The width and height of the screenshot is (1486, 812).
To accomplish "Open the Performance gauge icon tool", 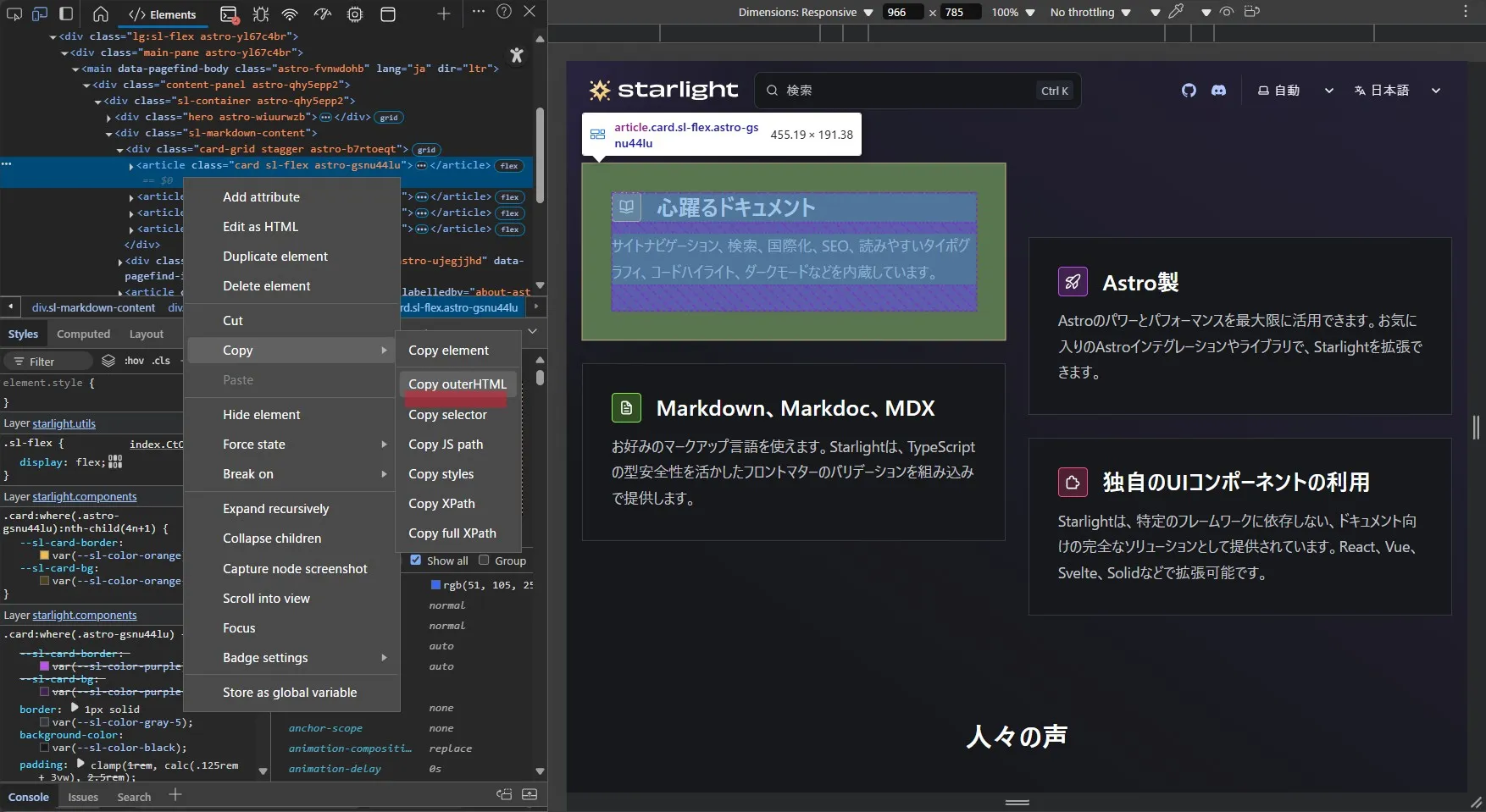I will pos(322,14).
